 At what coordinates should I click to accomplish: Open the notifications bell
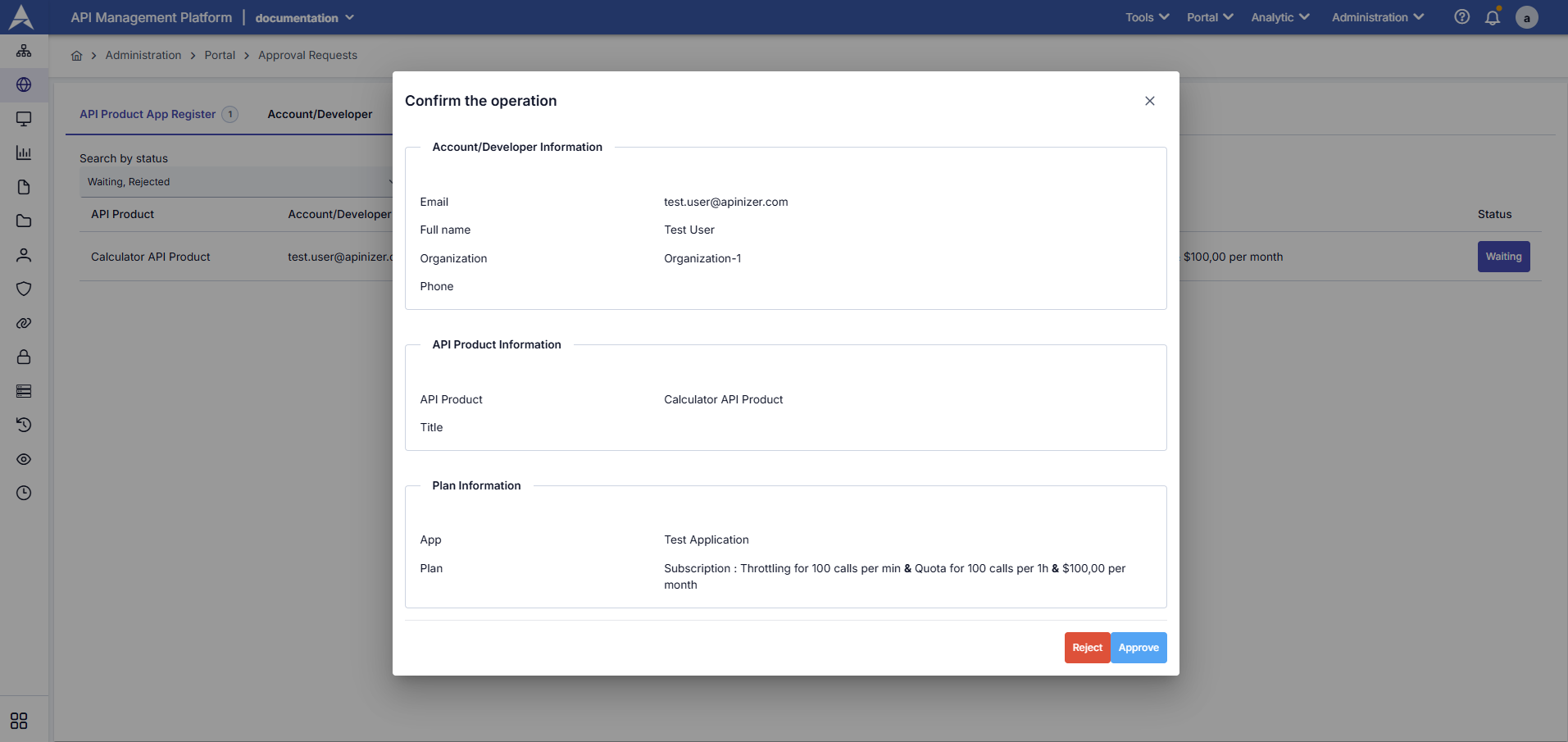click(1493, 17)
